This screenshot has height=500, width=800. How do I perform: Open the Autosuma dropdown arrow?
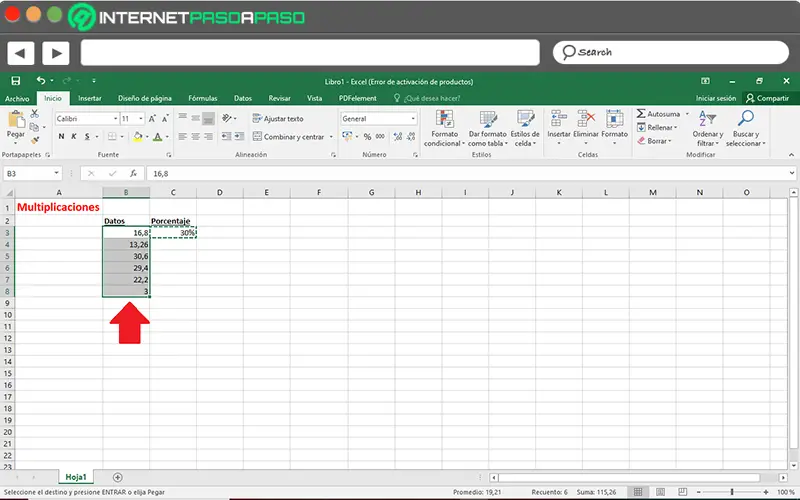click(x=687, y=114)
